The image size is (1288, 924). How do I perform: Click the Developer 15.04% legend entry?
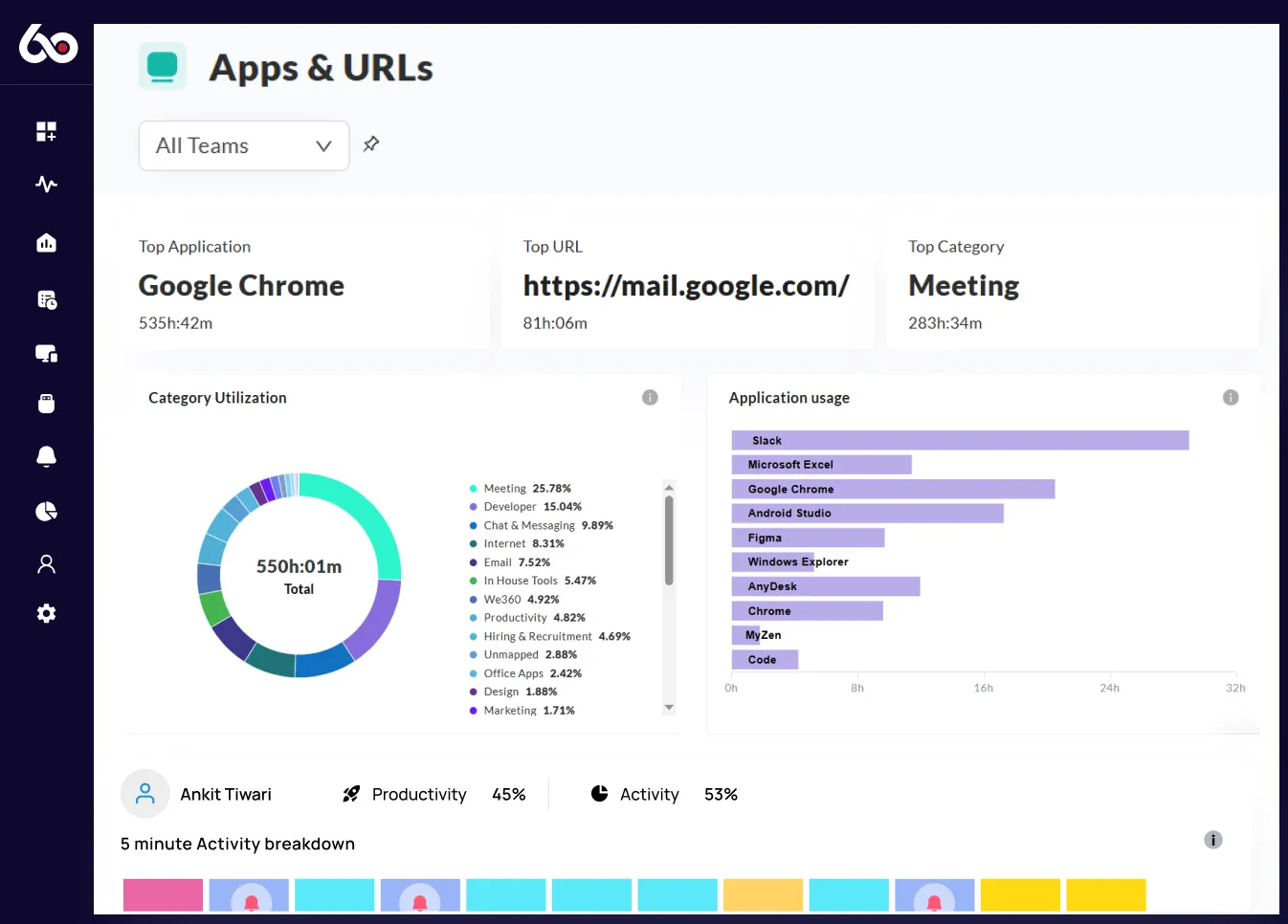click(525, 507)
